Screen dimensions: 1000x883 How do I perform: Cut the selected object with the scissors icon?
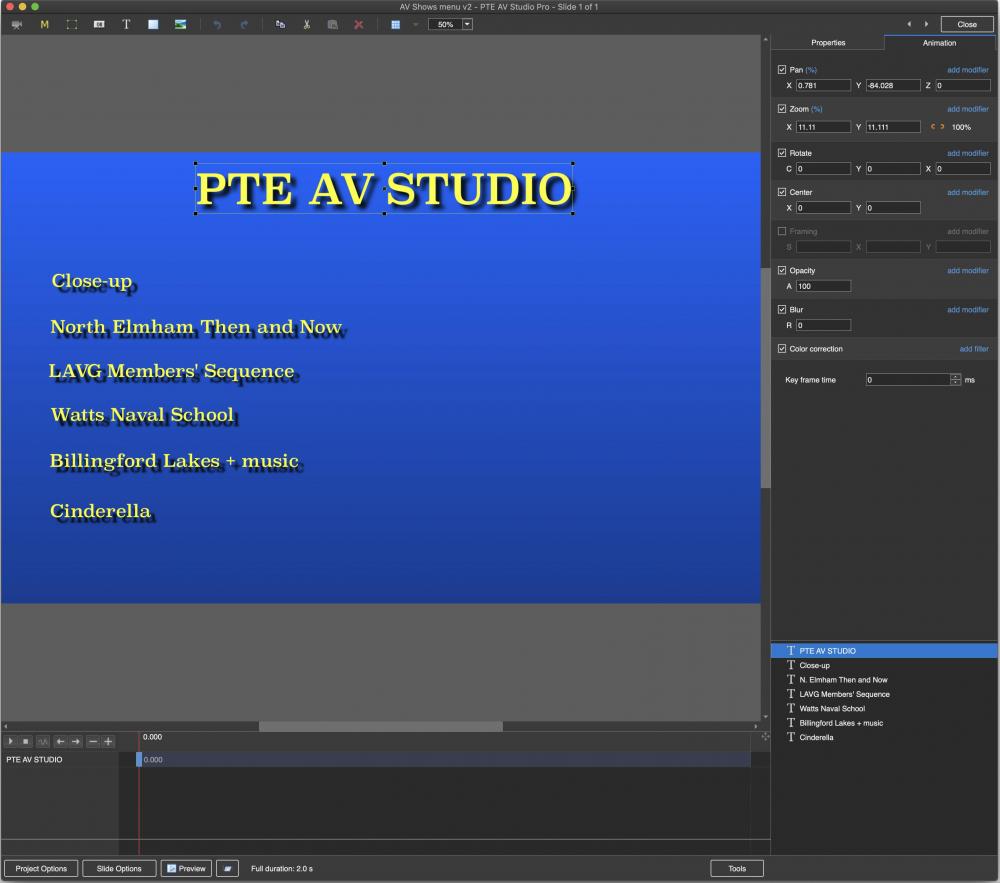(307, 24)
